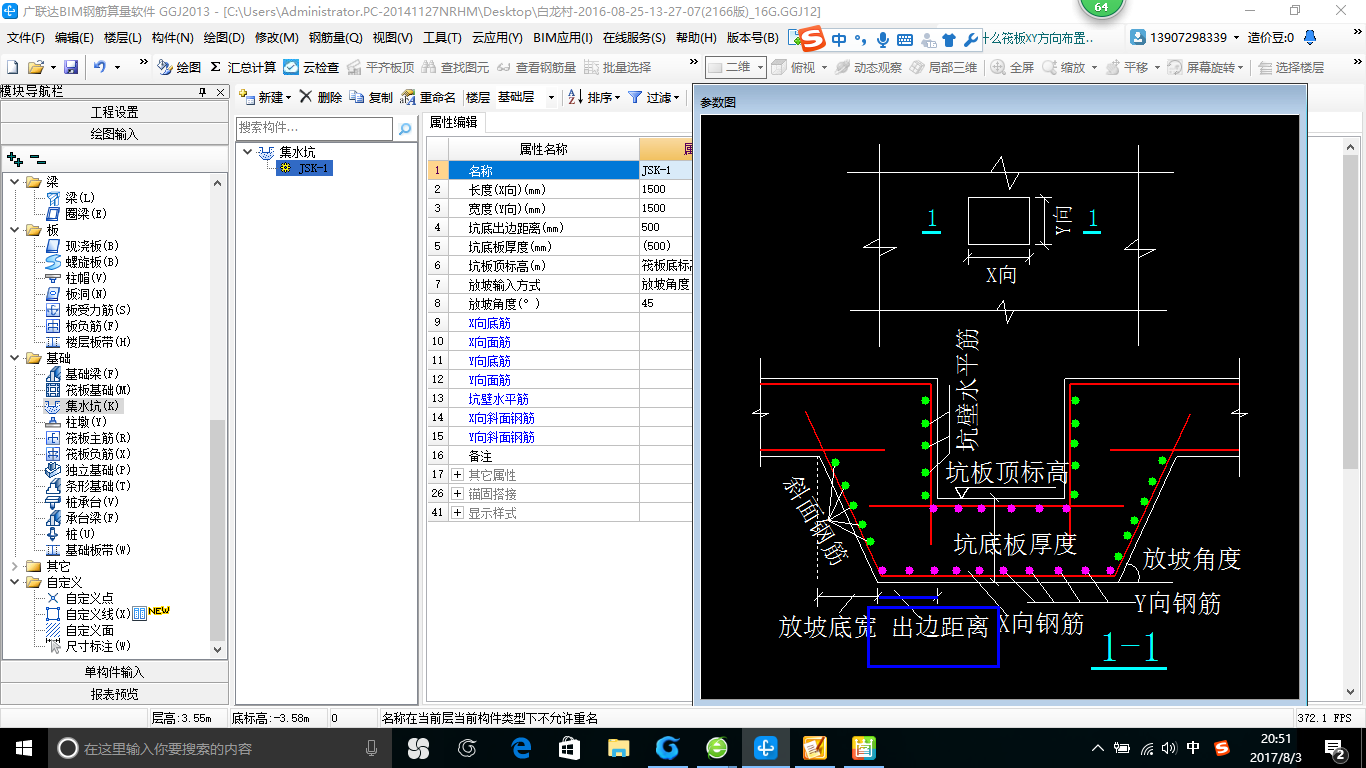This screenshot has width=1366, height=768.
Task: Click 查找图元 binoculars tool
Action: coord(455,67)
